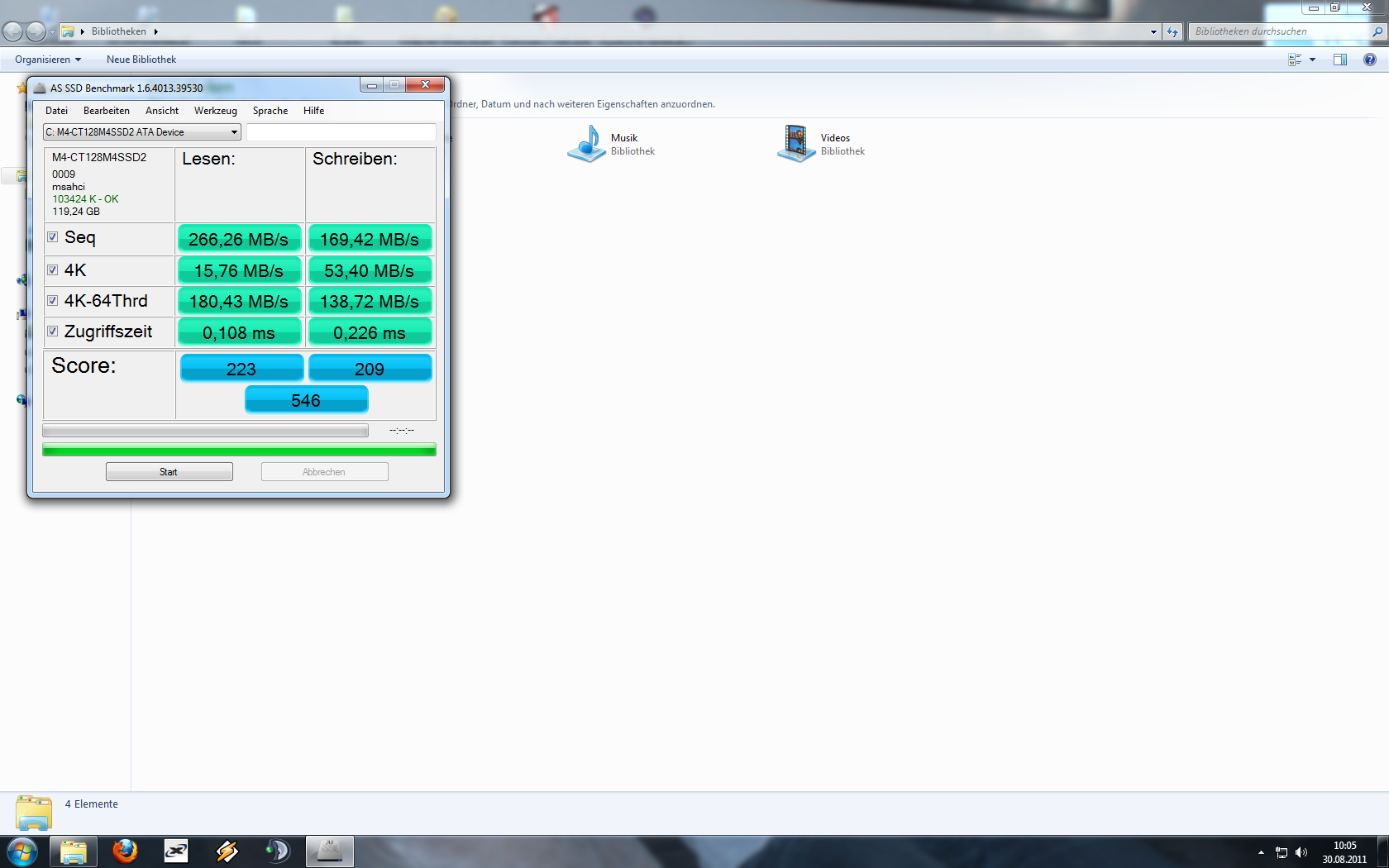Click the 103424 K - OK alignment text
The height and width of the screenshot is (868, 1389).
pyautogui.click(x=85, y=199)
